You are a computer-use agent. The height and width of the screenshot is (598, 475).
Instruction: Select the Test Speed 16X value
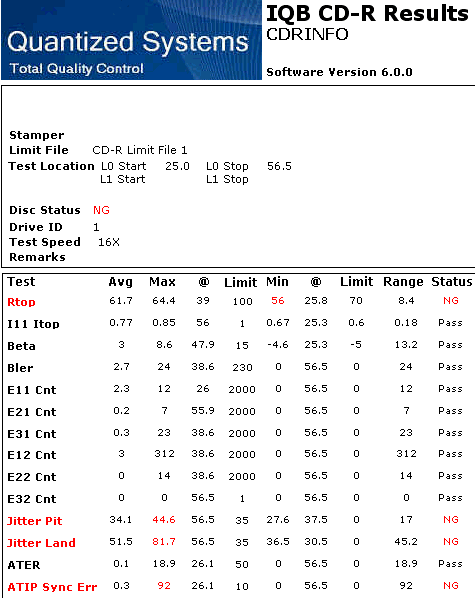pos(109,242)
